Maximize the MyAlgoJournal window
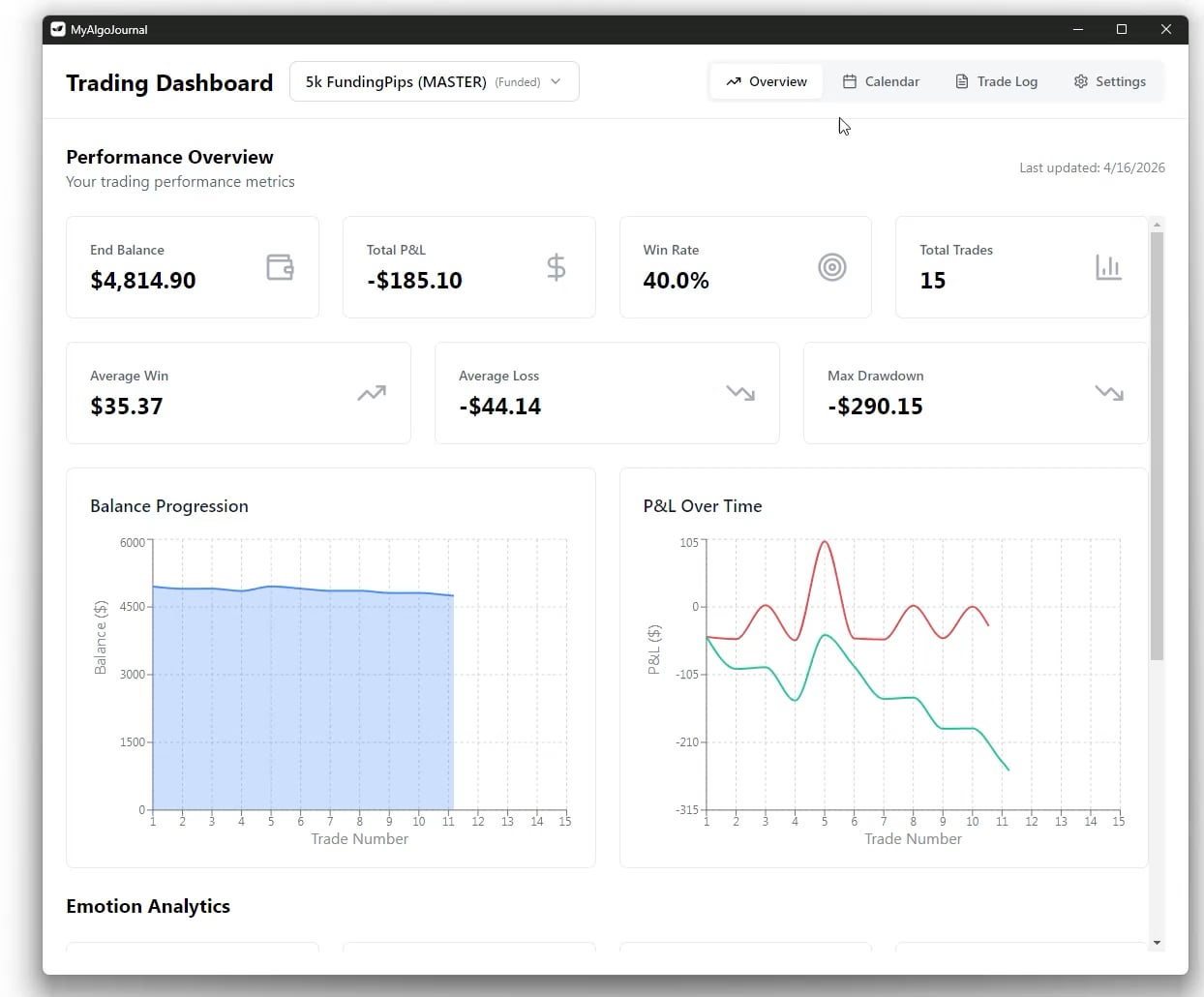 pos(1122,29)
